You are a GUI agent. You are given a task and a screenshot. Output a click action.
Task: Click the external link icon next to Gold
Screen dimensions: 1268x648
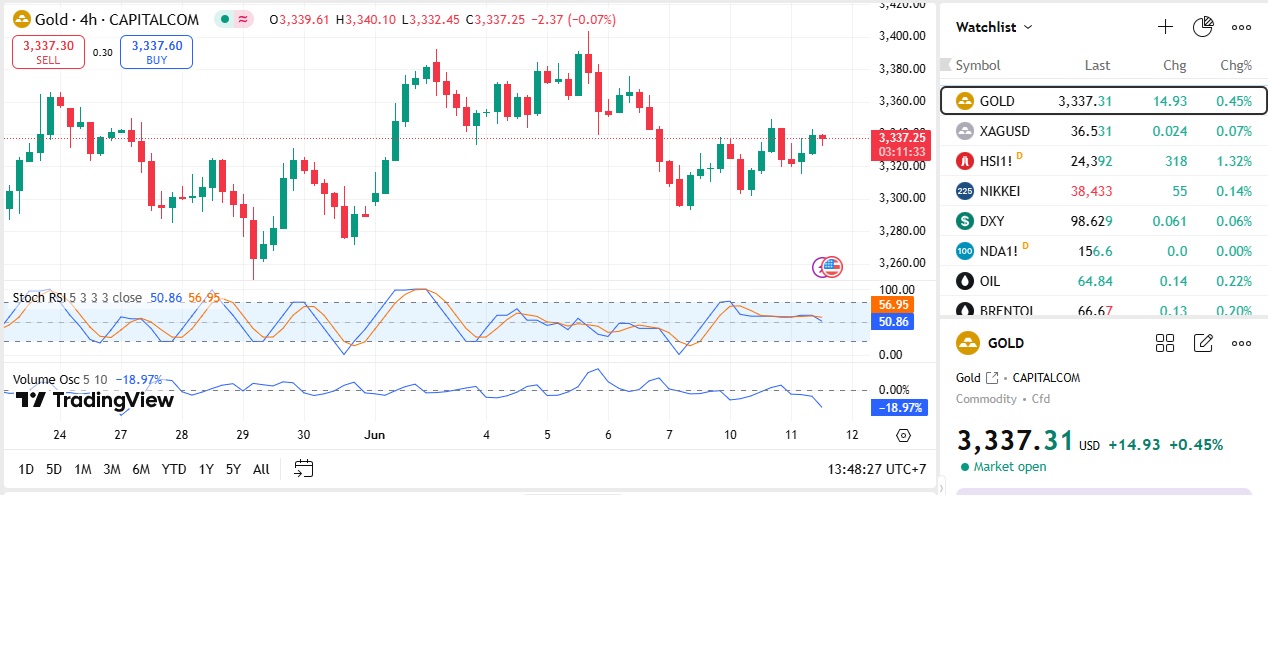click(x=992, y=378)
